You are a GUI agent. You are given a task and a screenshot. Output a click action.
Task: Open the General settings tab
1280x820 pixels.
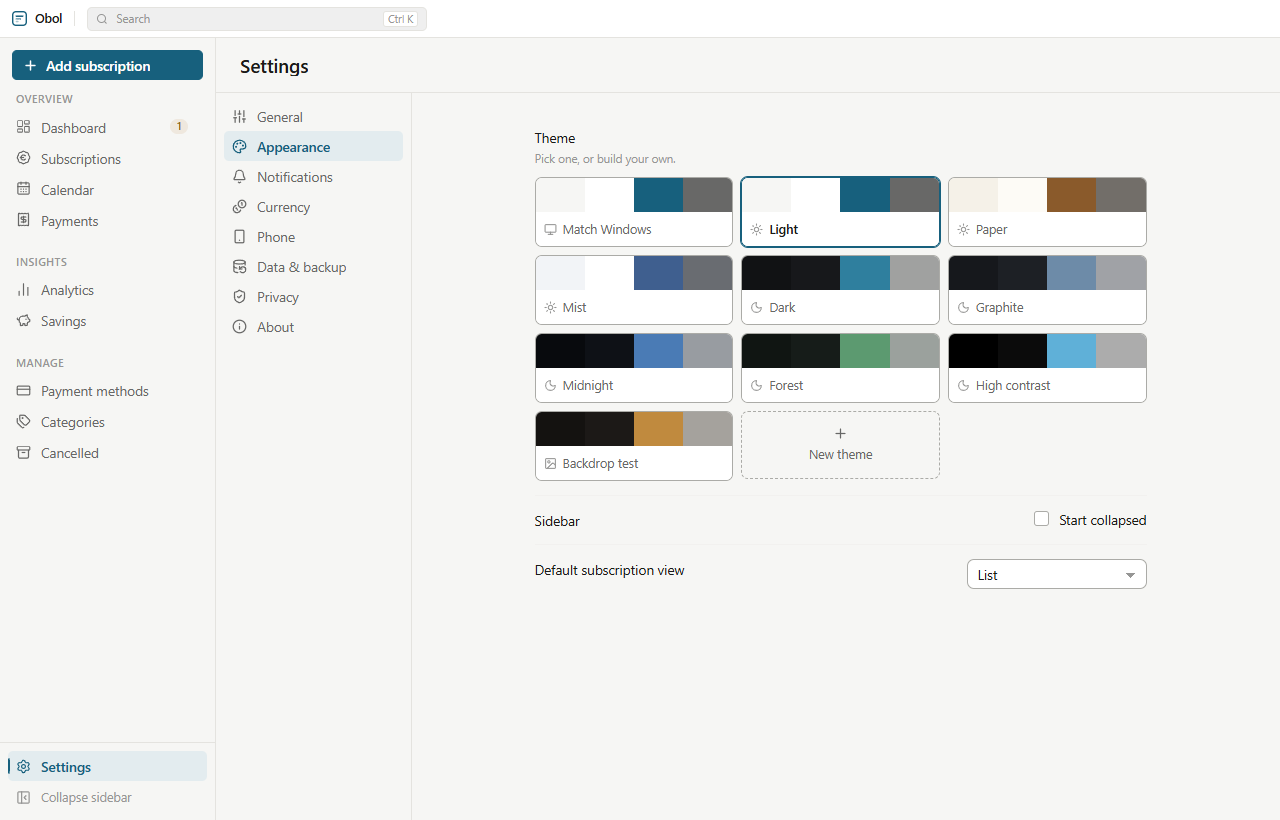[x=313, y=117]
